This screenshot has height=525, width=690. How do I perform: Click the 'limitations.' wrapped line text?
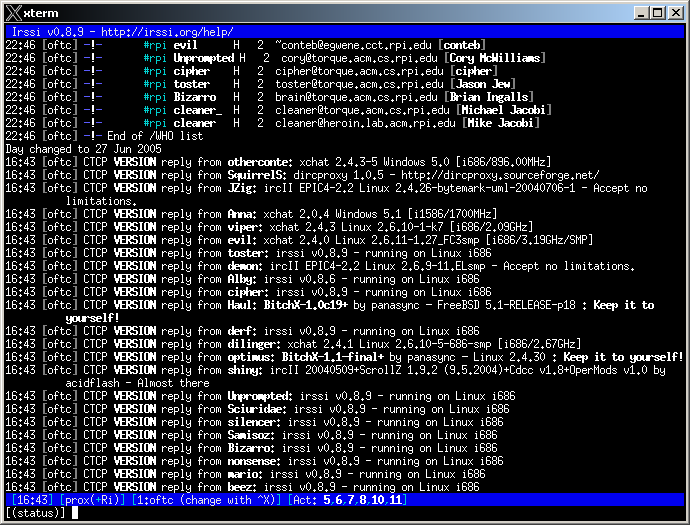click(101, 201)
